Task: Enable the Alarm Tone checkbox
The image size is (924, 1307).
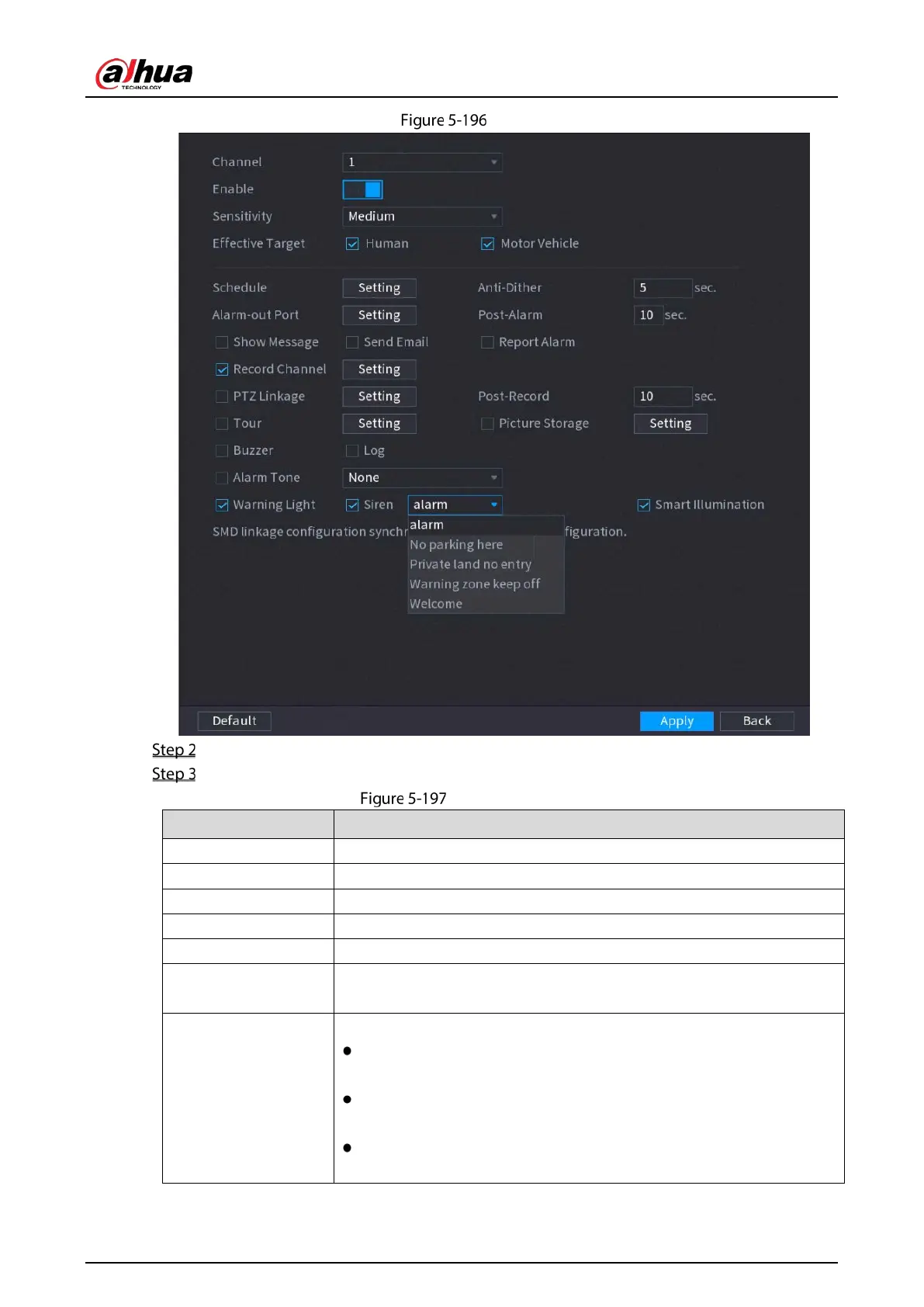Action: (x=222, y=478)
